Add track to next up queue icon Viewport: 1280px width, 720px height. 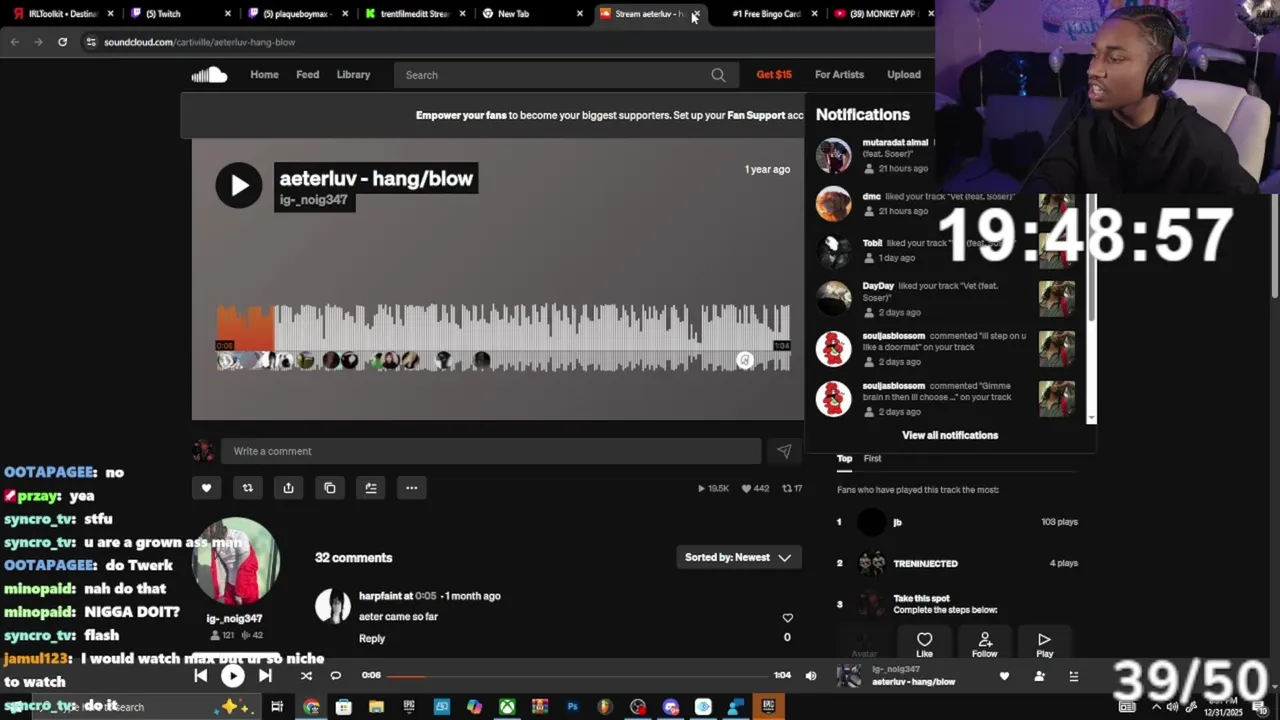pos(371,488)
